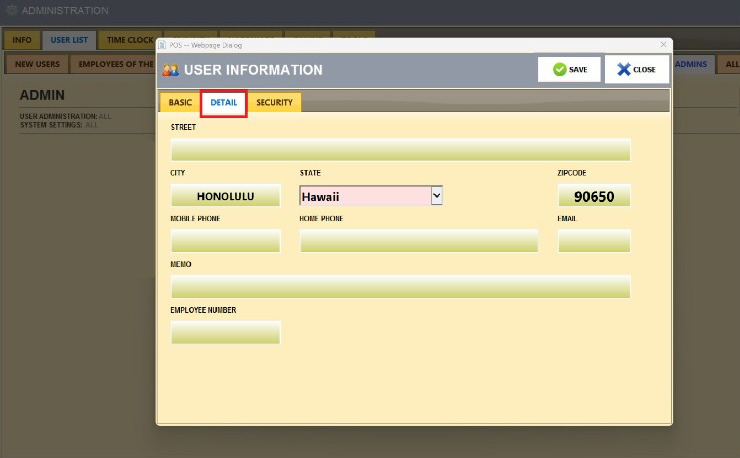
Task: Click the User Information people icon
Action: [x=170, y=70]
